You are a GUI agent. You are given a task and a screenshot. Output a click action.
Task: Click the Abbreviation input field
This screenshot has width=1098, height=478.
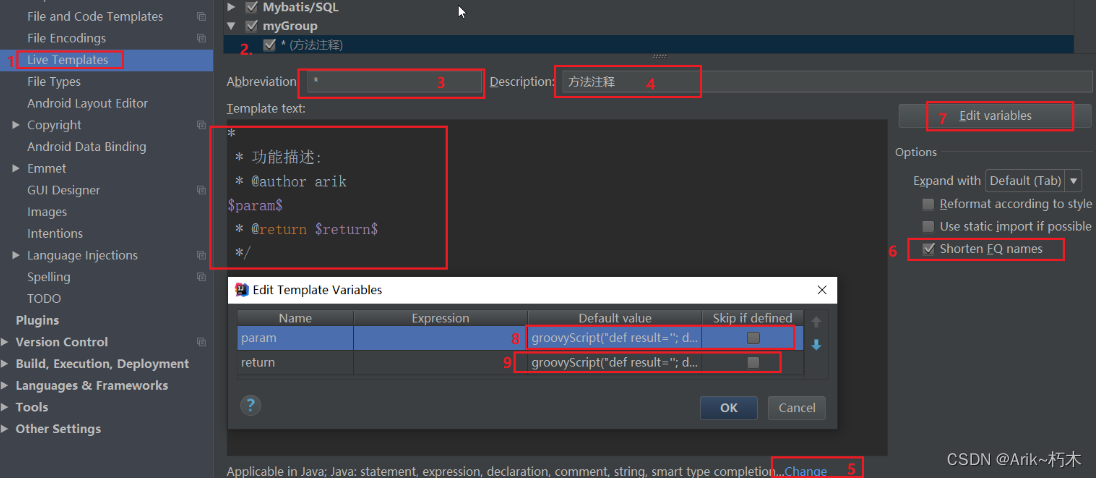tap(394, 82)
